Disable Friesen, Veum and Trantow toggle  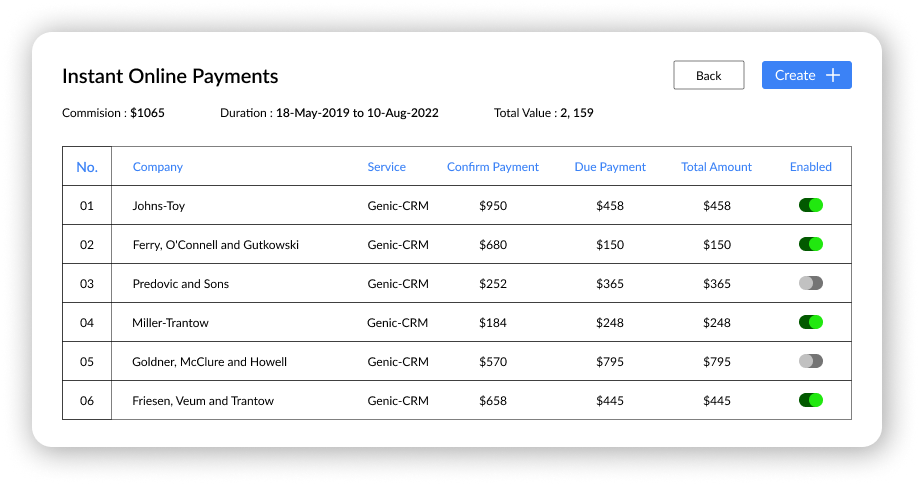pos(810,400)
